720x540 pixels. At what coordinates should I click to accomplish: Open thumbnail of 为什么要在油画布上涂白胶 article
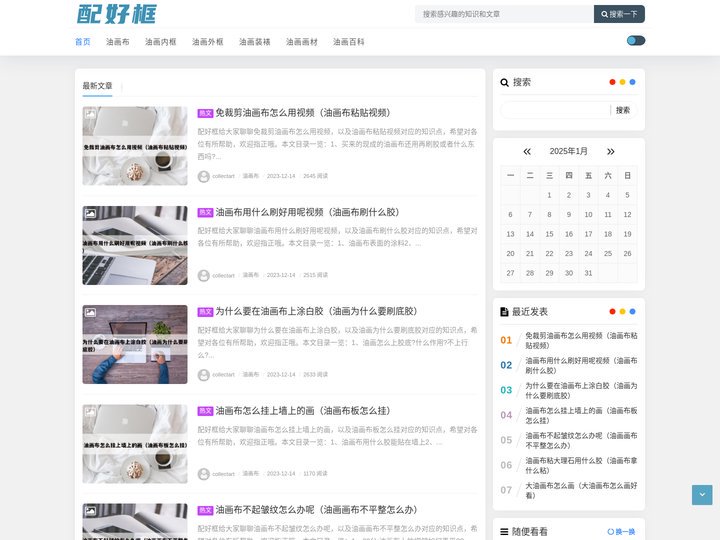[135, 344]
